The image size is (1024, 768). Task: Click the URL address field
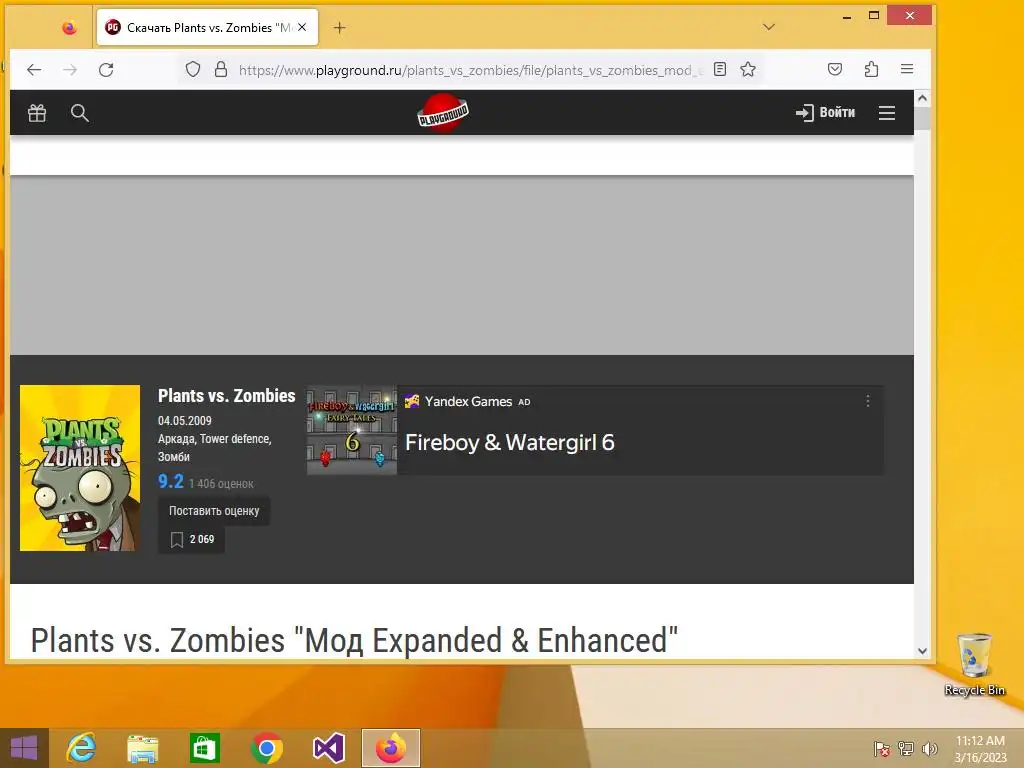pyautogui.click(x=470, y=70)
